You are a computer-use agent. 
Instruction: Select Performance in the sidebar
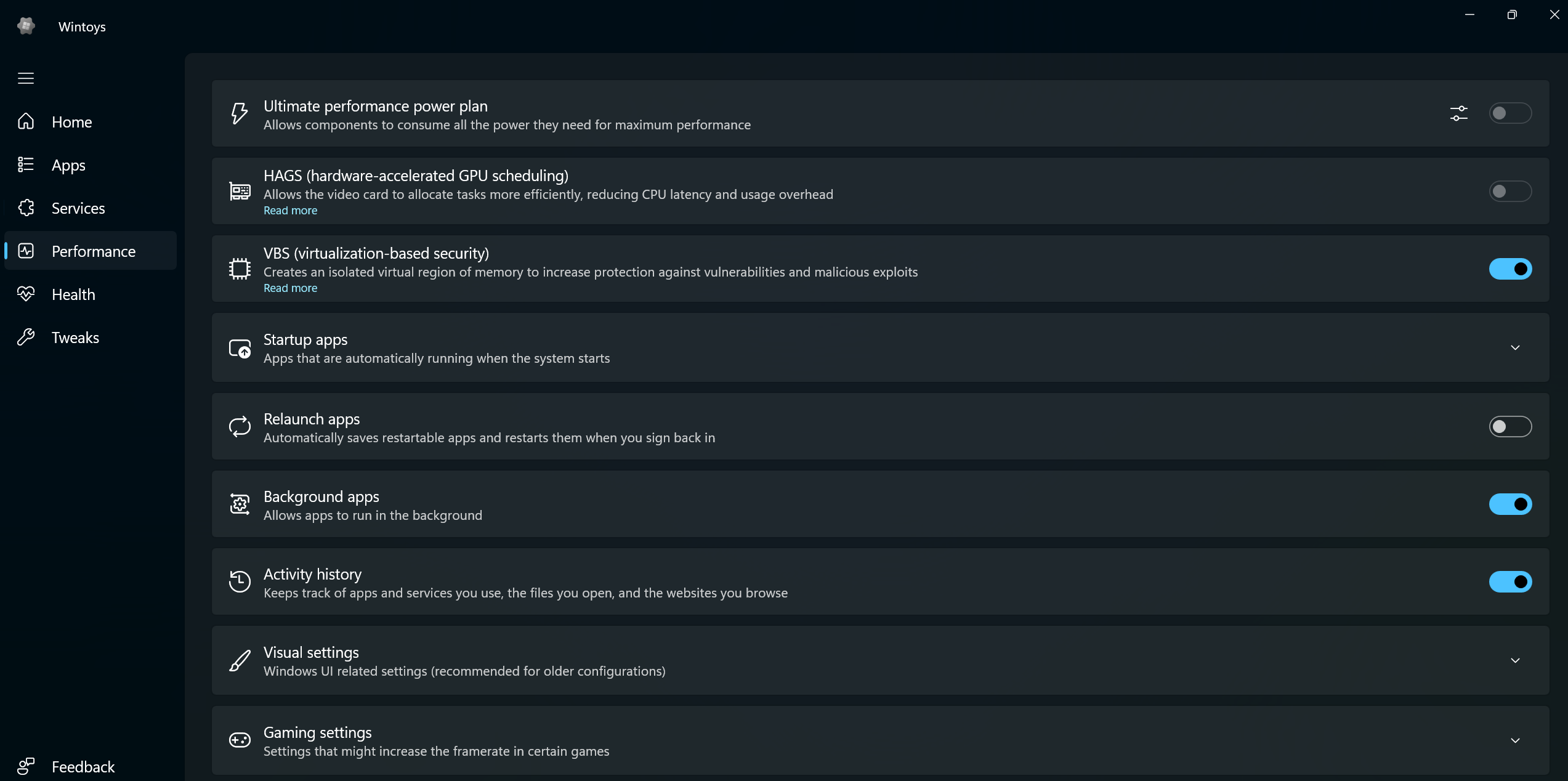point(91,251)
